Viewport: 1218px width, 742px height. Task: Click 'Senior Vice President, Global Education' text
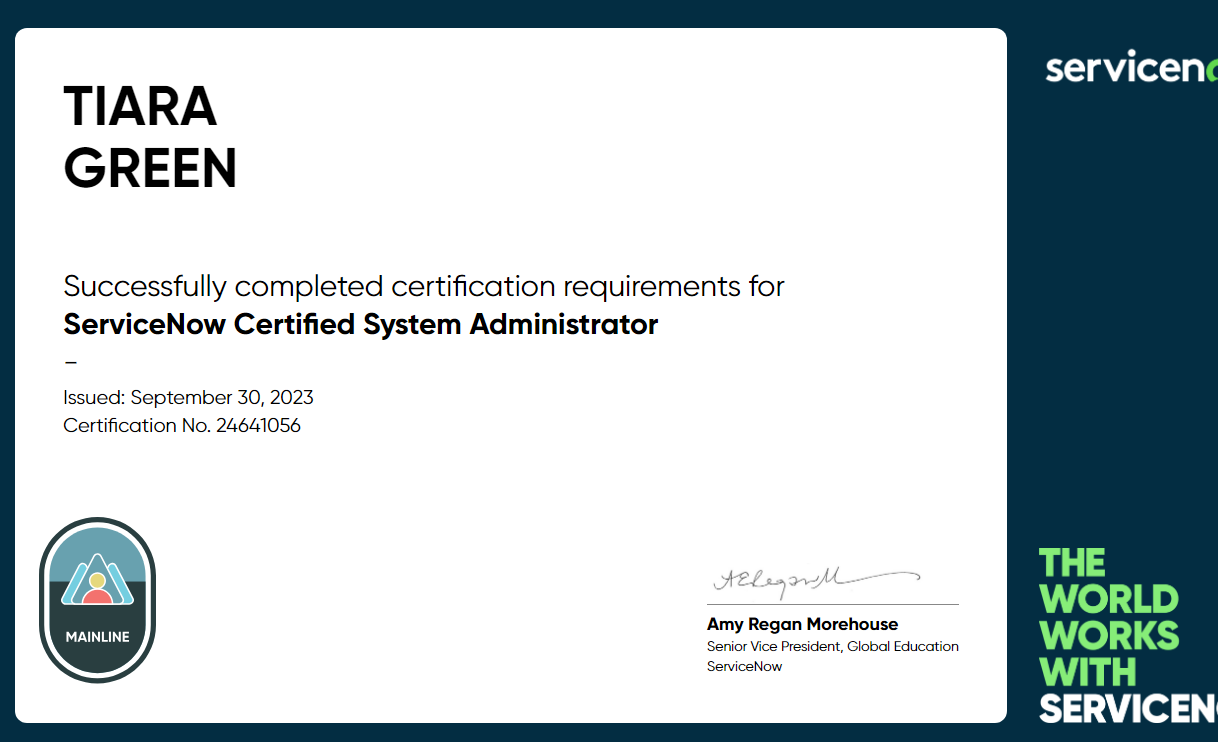pyautogui.click(x=832, y=646)
